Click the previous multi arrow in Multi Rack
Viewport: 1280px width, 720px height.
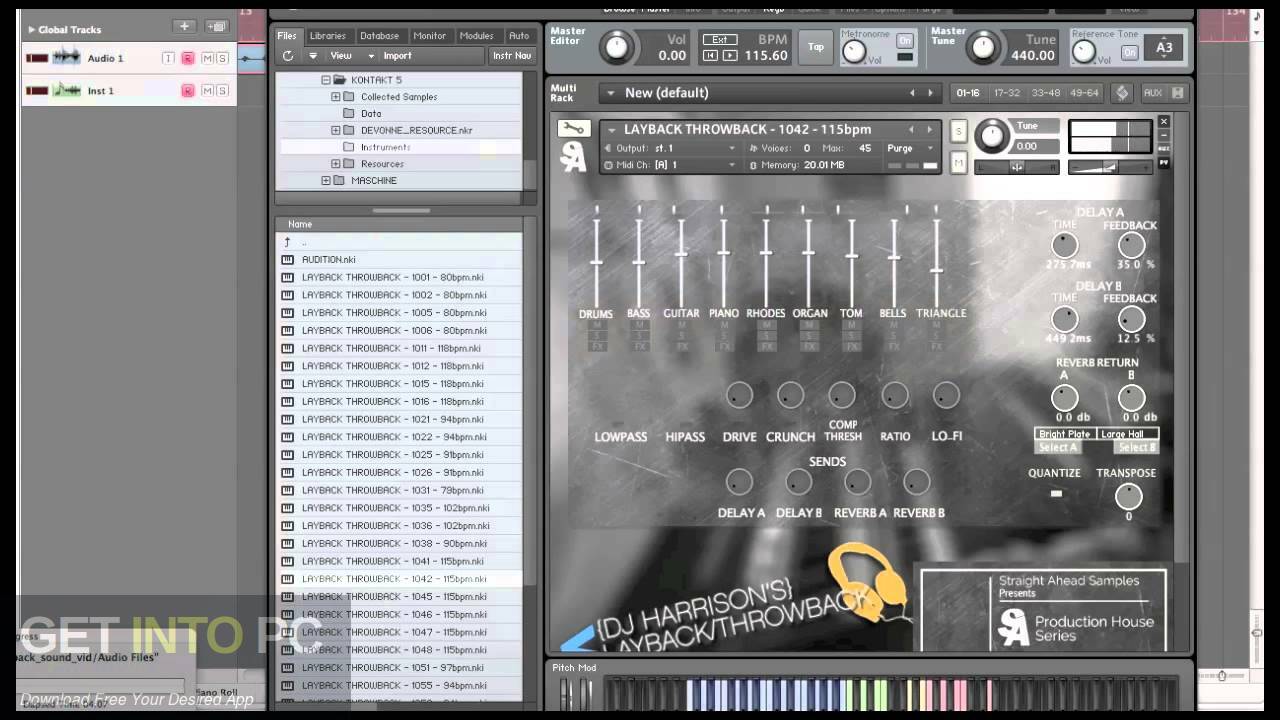point(912,93)
